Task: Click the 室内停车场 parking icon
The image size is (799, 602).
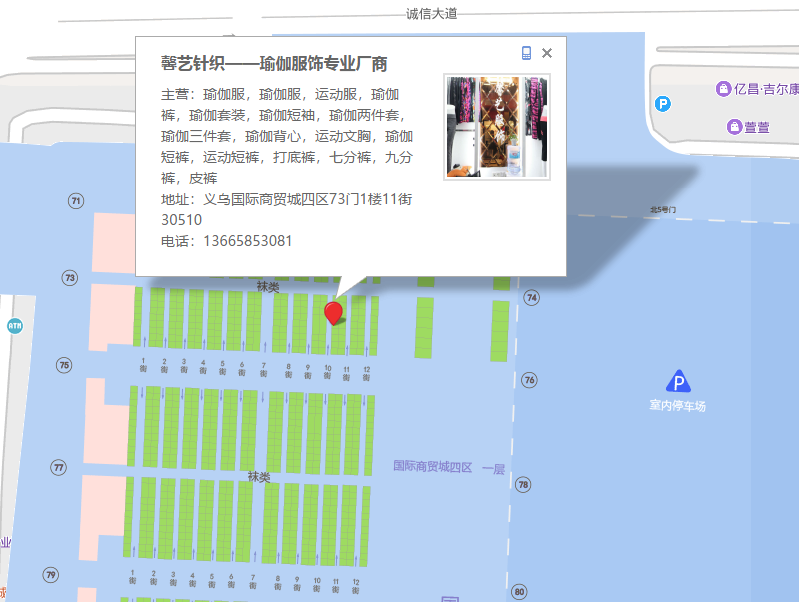Action: click(x=678, y=381)
